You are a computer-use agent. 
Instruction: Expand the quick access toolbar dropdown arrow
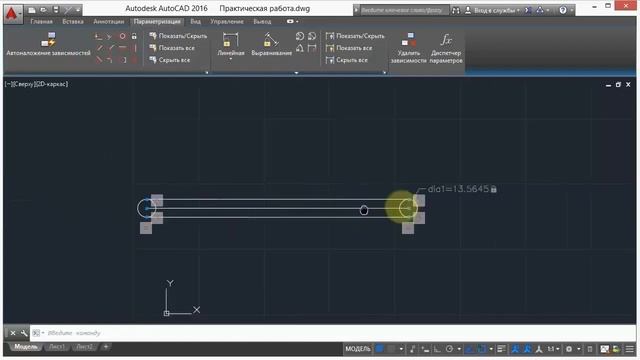click(78, 10)
